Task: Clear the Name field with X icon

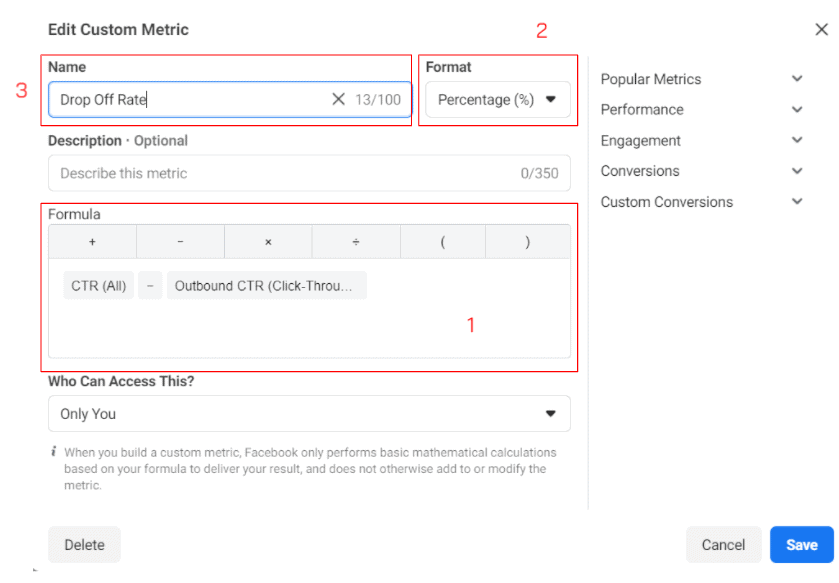Action: pyautogui.click(x=338, y=99)
